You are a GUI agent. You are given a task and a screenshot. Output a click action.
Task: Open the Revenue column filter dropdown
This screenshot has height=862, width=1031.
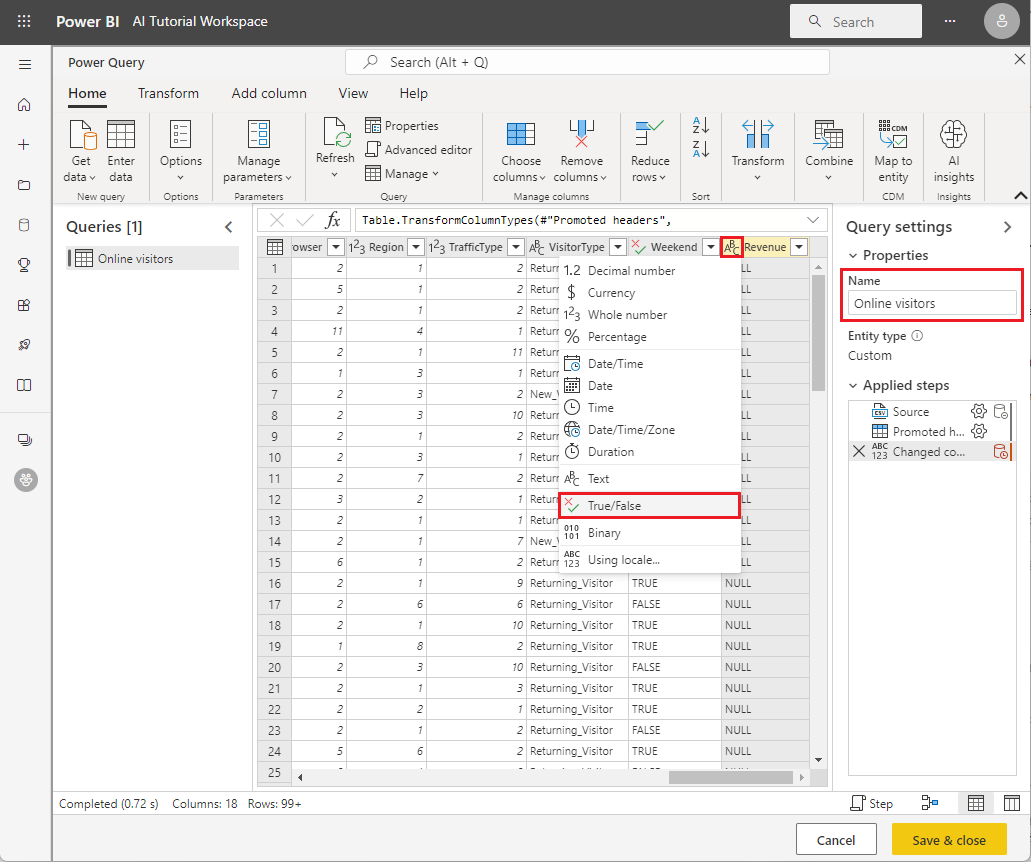coord(799,247)
